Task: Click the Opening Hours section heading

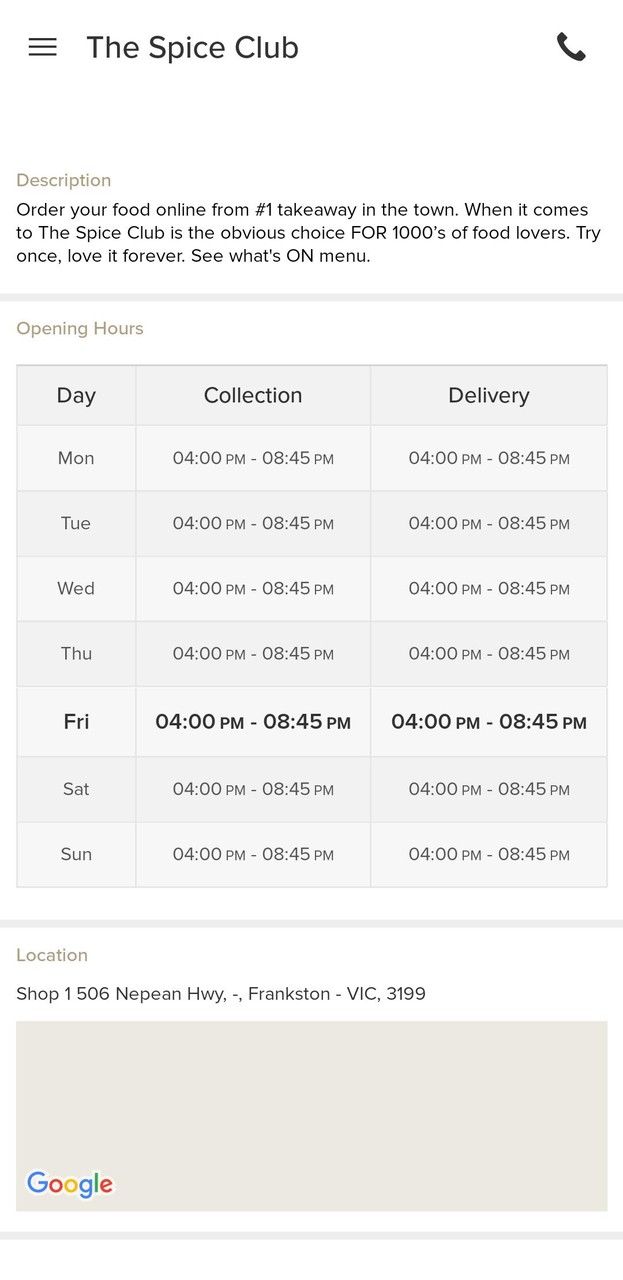Action: click(80, 329)
